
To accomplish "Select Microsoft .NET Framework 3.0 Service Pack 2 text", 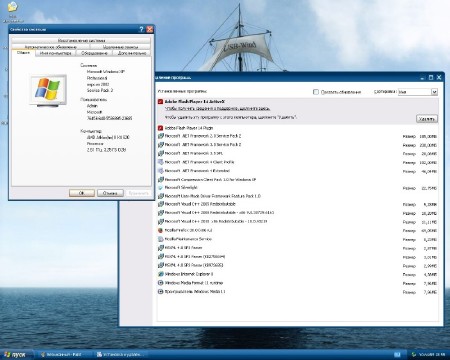I will [x=203, y=145].
